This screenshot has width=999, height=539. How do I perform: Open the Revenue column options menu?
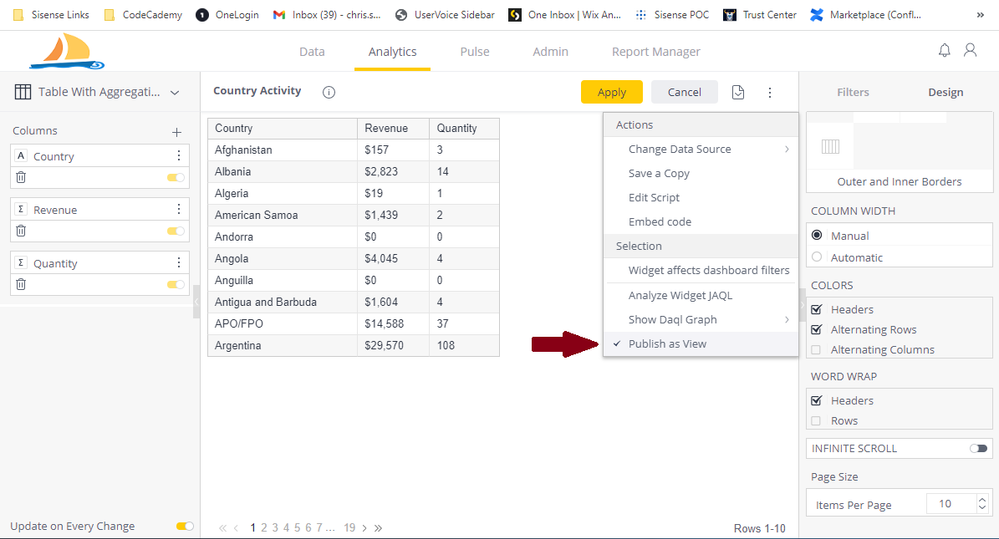(179, 209)
